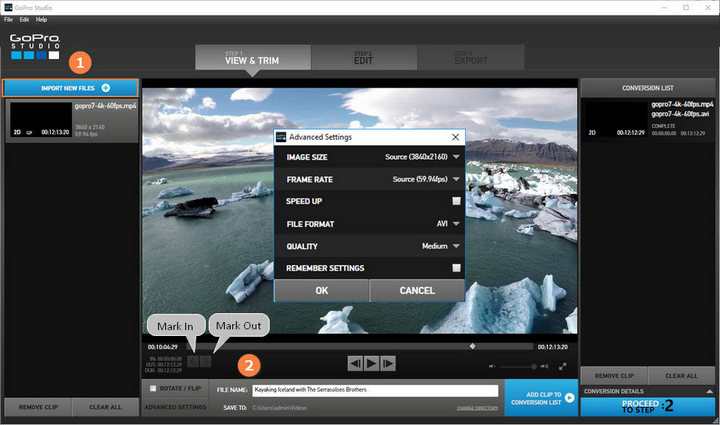Click the File Name text field
The height and width of the screenshot is (425, 720).
pos(375,390)
